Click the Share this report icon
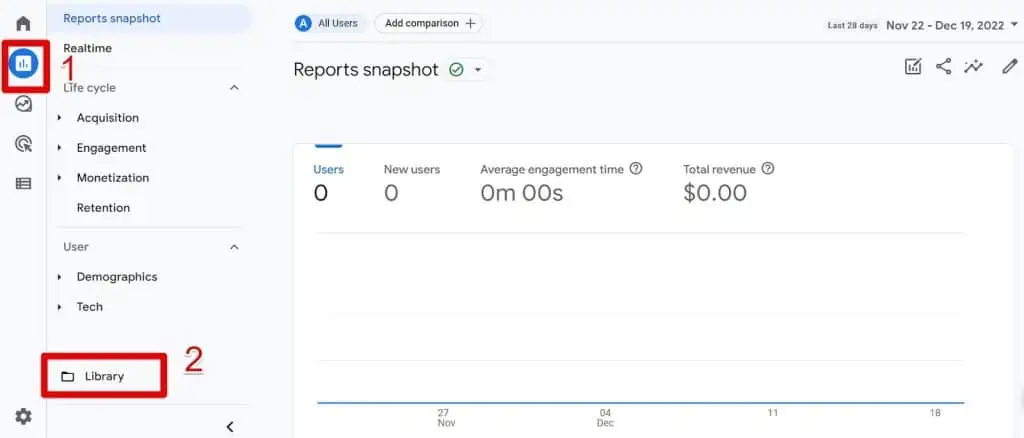1024x438 pixels. click(943, 67)
